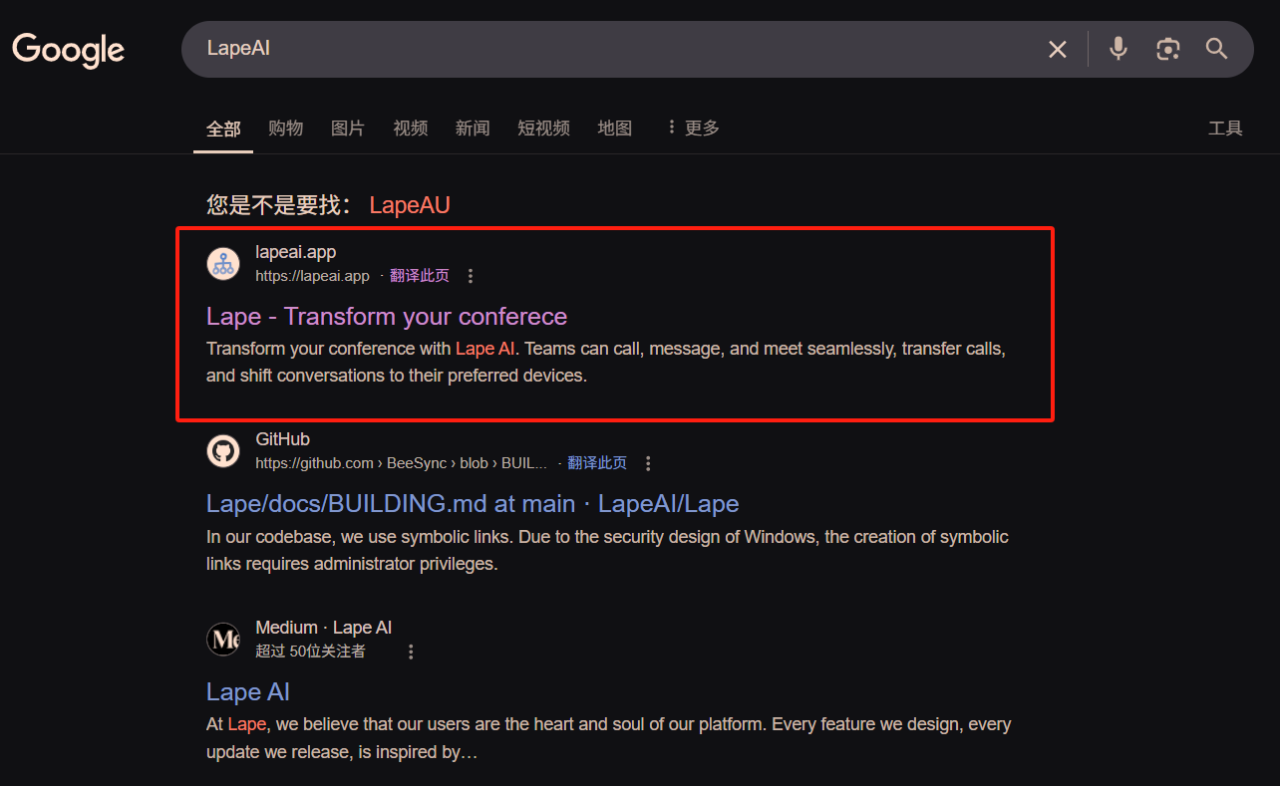Switch to the 地图 tab

[x=614, y=128]
